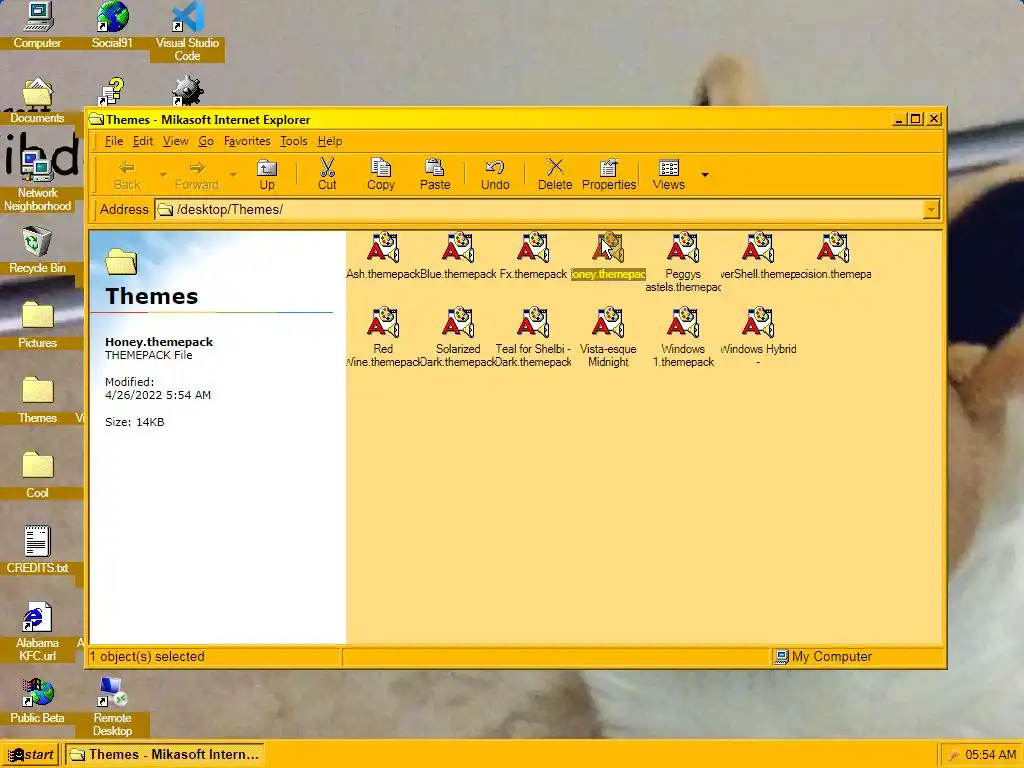Select the Vista-esque Midnight theme file
The image size is (1024, 768).
click(608, 323)
